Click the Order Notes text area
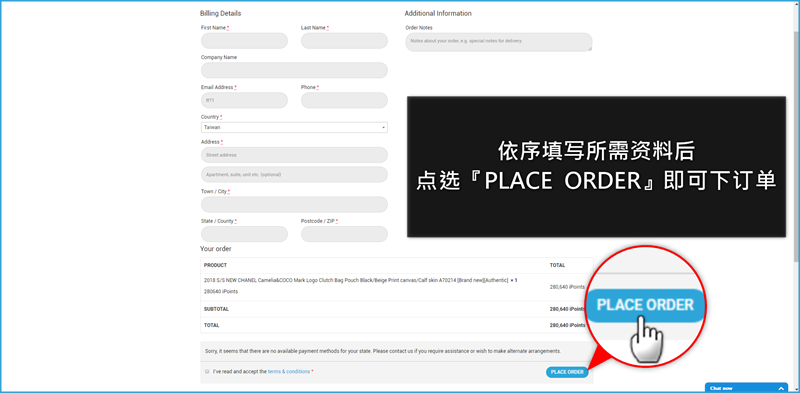Image resolution: width=800 pixels, height=393 pixels. 498,42
